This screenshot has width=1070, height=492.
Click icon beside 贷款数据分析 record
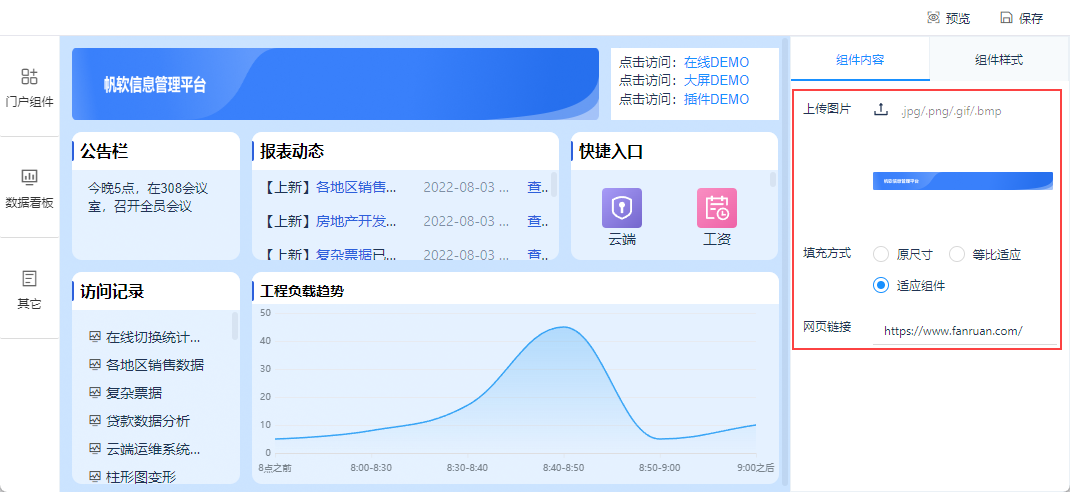pos(95,420)
